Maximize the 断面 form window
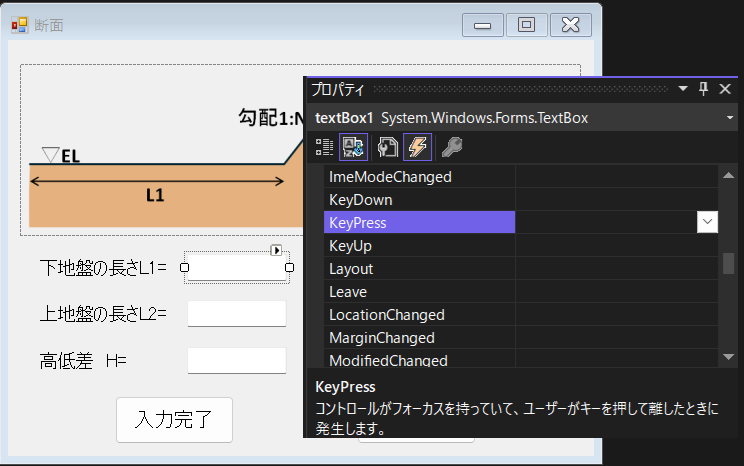The image size is (744, 466). tap(526, 25)
